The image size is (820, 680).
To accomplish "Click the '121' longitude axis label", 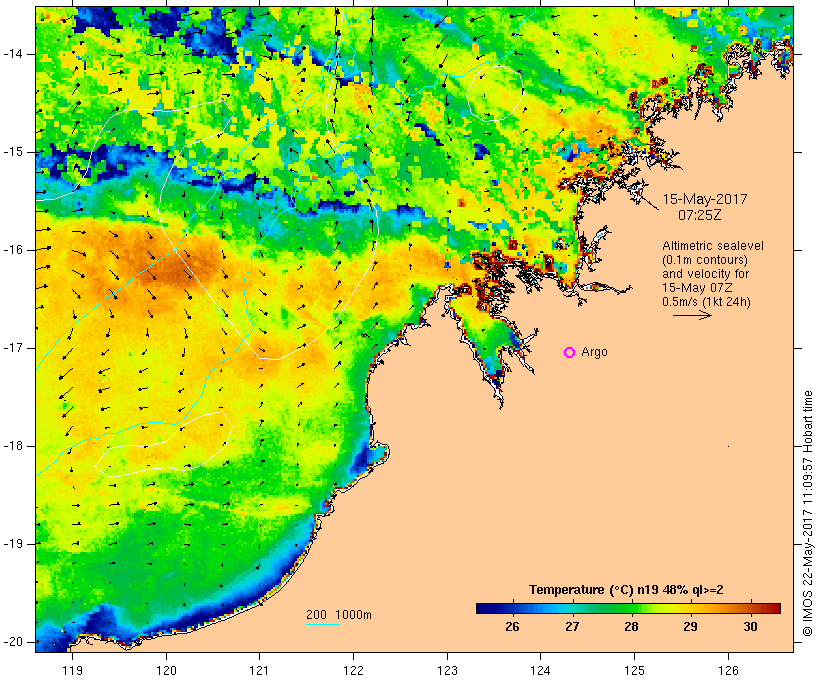I will [259, 670].
